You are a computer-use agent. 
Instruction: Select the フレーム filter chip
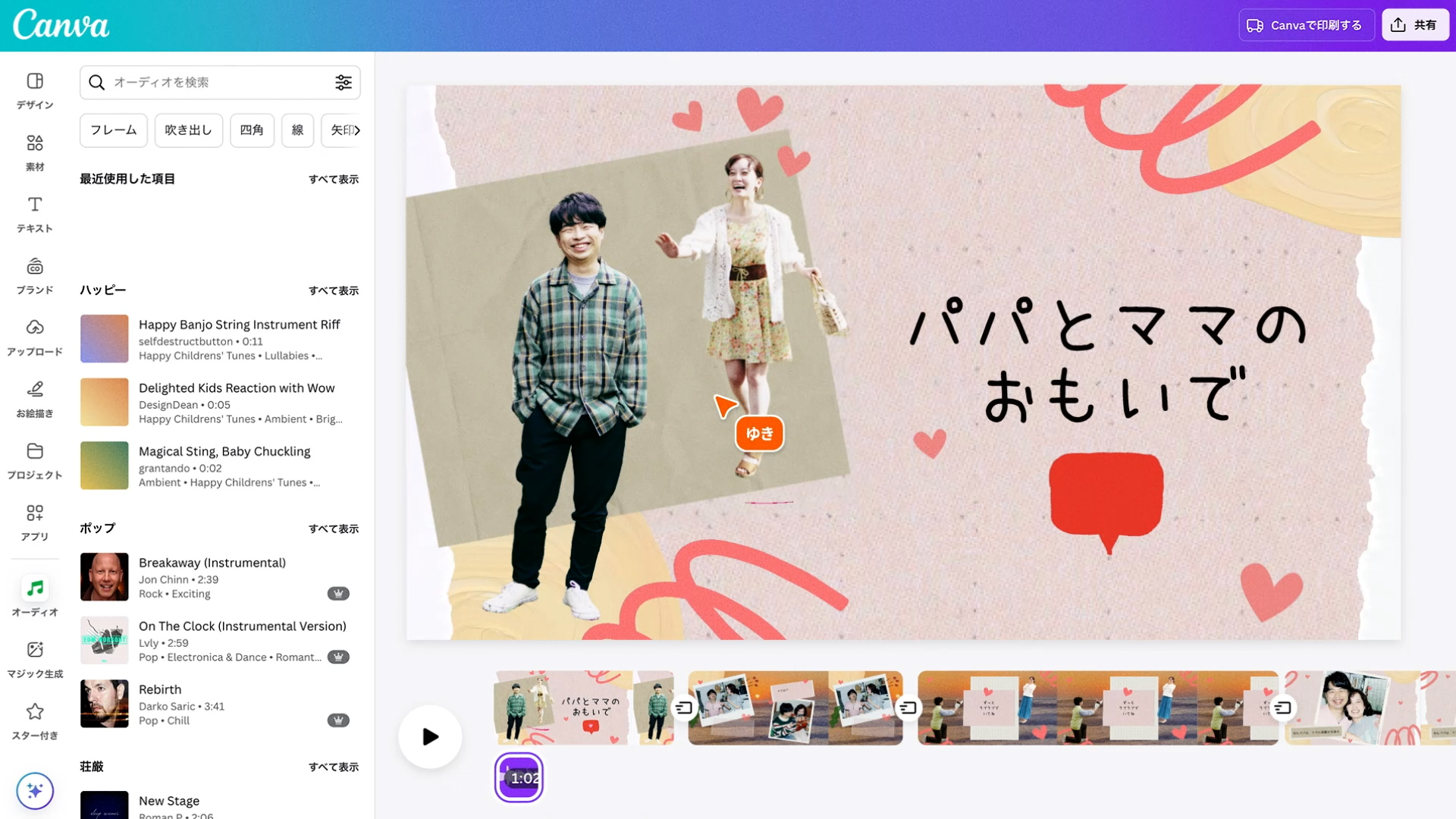[114, 130]
